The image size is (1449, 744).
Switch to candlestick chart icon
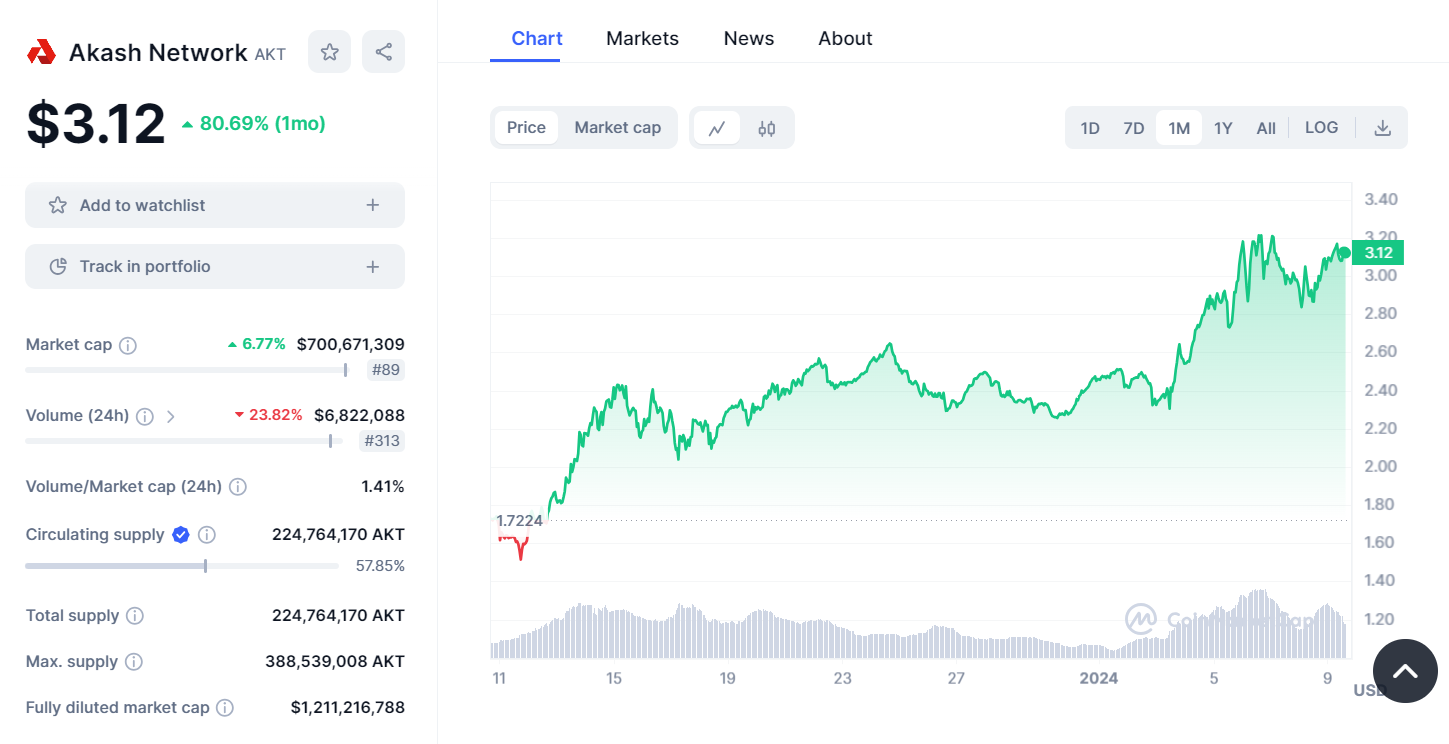[x=767, y=128]
